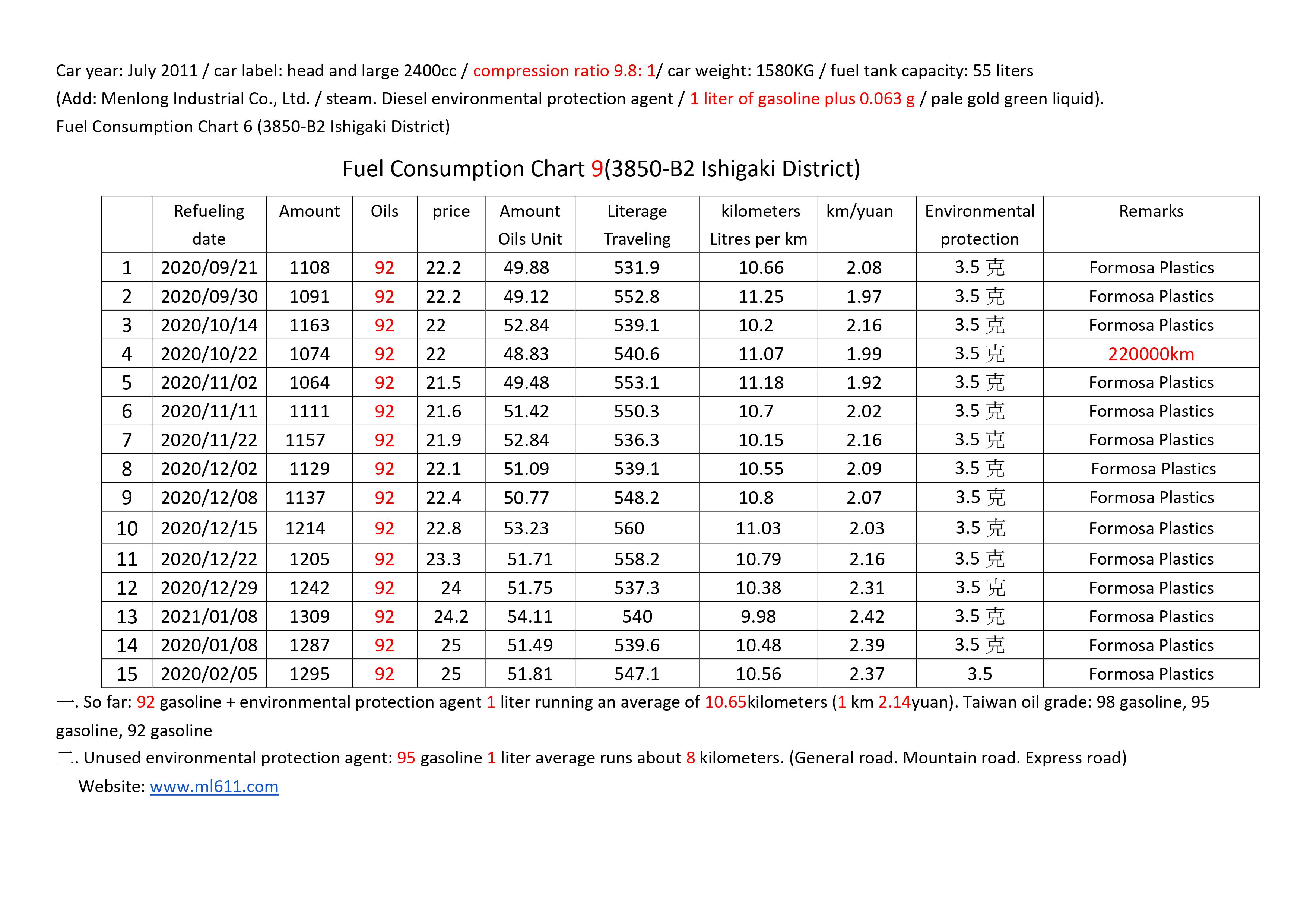The image size is (1307, 924).
Task: Click the km per litre value 11.03
Action: [x=758, y=528]
